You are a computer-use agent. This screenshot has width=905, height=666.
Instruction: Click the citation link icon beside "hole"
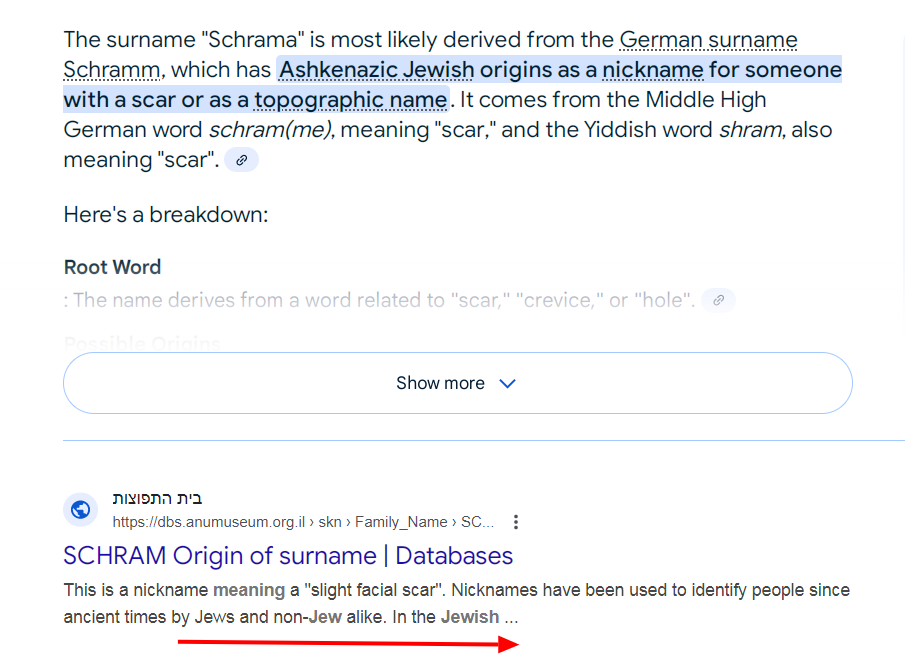pyautogui.click(x=718, y=300)
